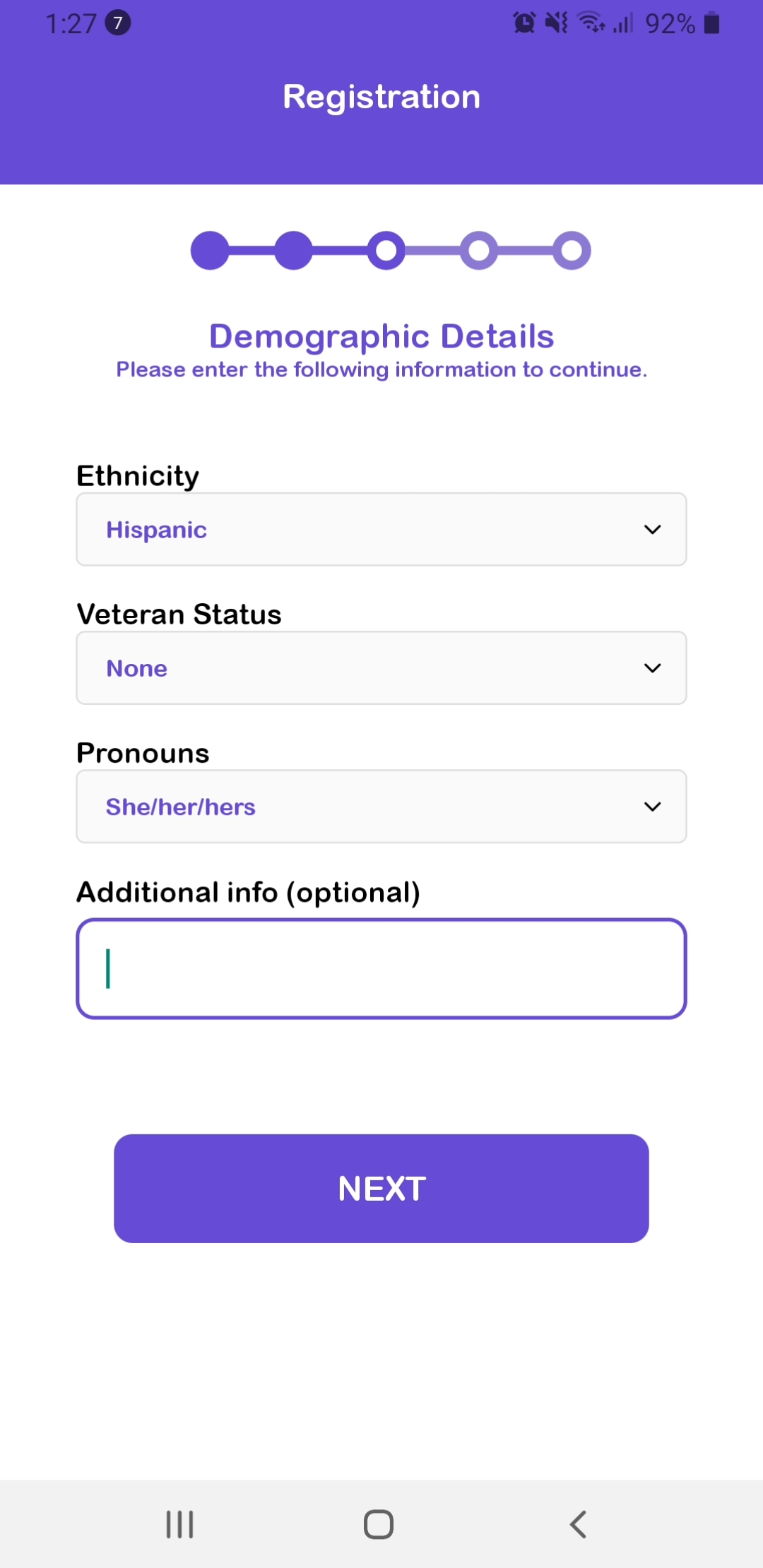Tap the first filled progress step circle
This screenshot has height=1568, width=763.
pyautogui.click(x=210, y=250)
